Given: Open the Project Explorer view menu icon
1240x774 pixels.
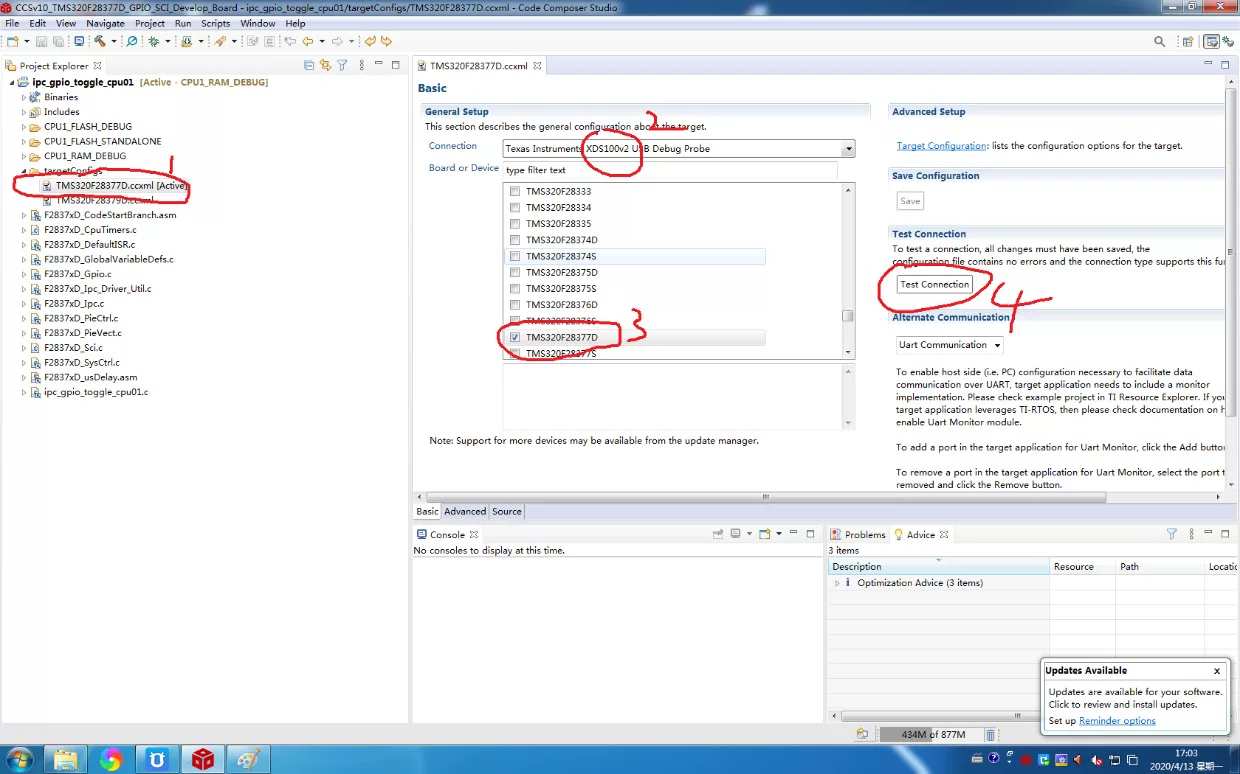Looking at the screenshot, I should (x=362, y=65).
